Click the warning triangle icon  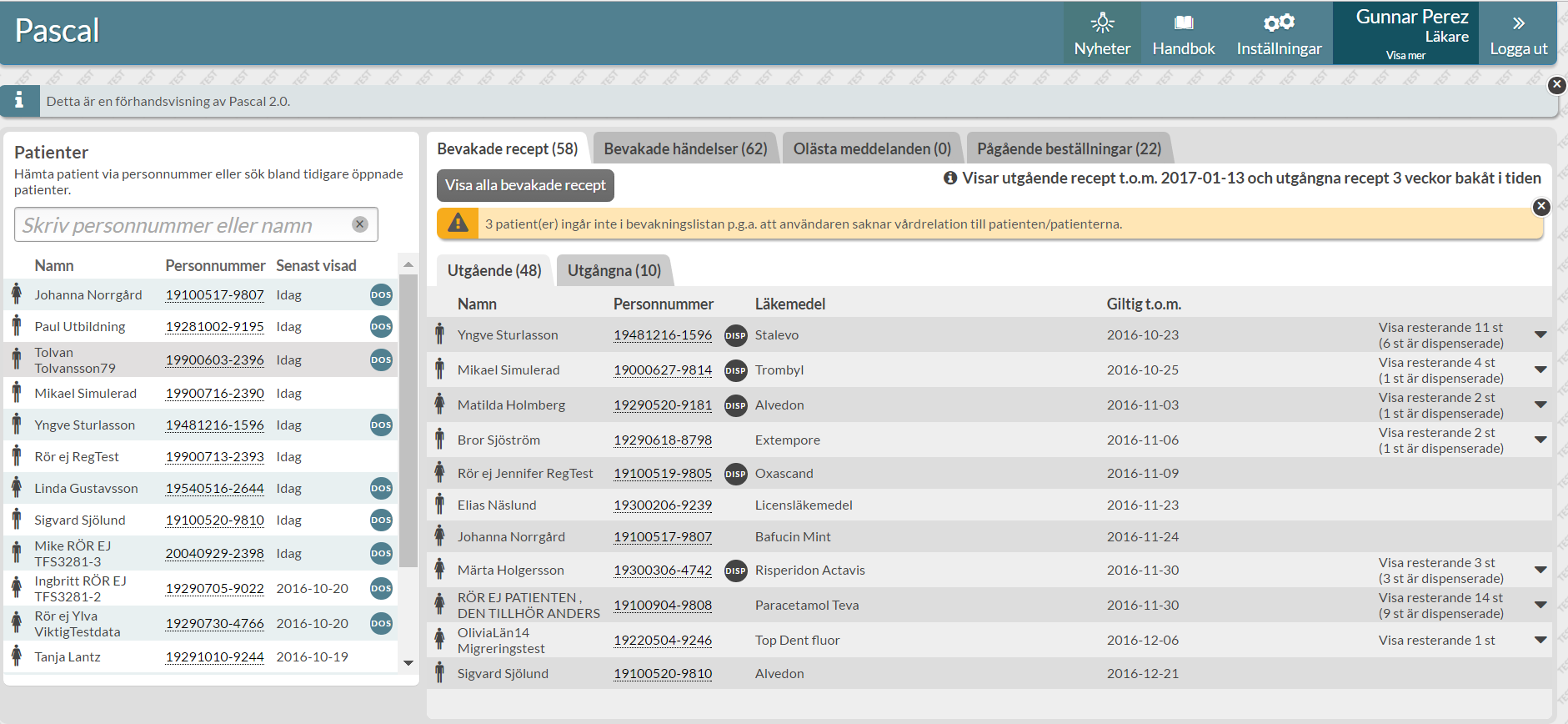(458, 223)
